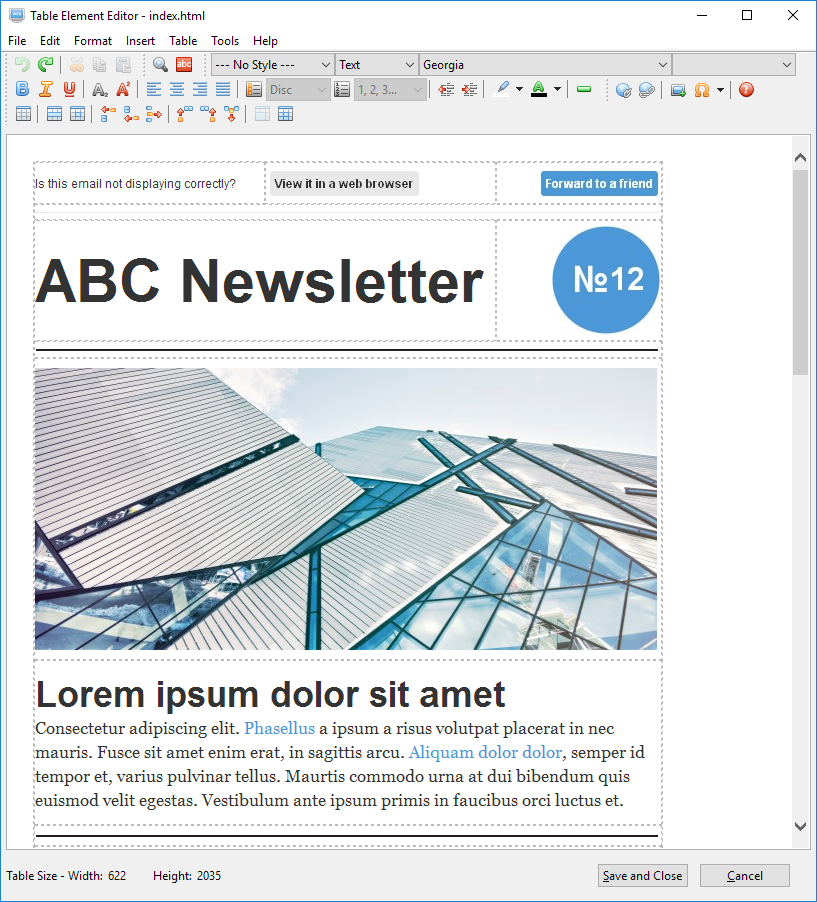This screenshot has height=902, width=817.
Task: Click the remove hyperlink globe icon
Action: [x=646, y=90]
